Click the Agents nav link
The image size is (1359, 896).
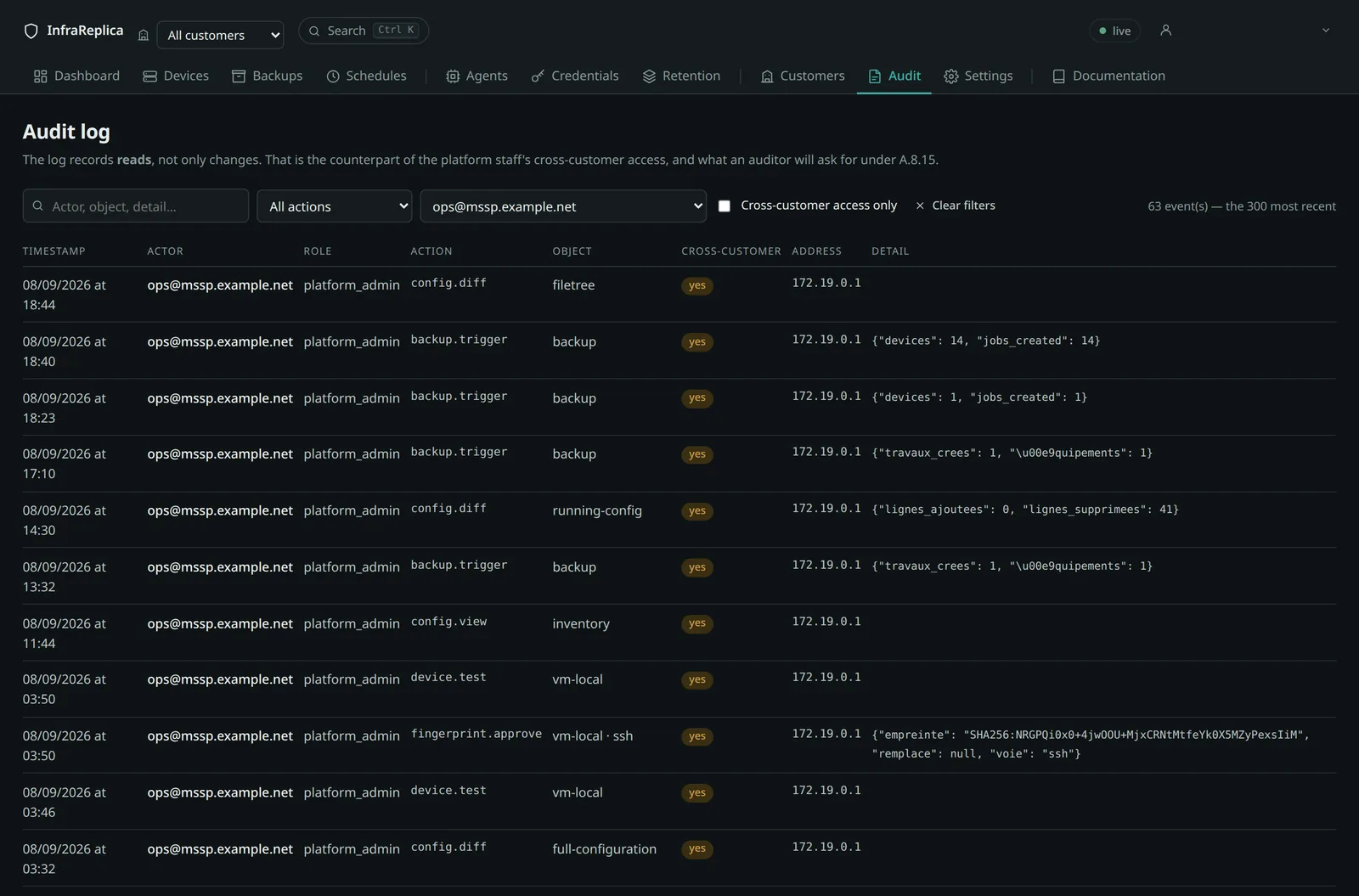coord(476,76)
